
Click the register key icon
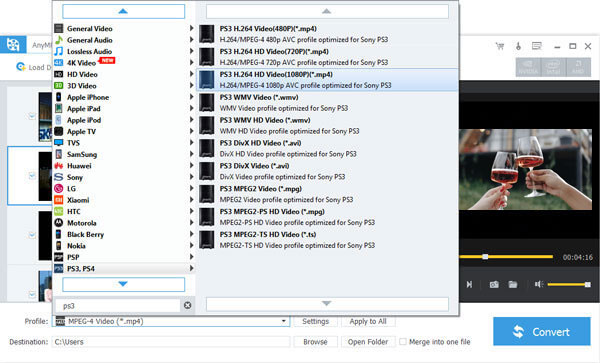[518, 46]
